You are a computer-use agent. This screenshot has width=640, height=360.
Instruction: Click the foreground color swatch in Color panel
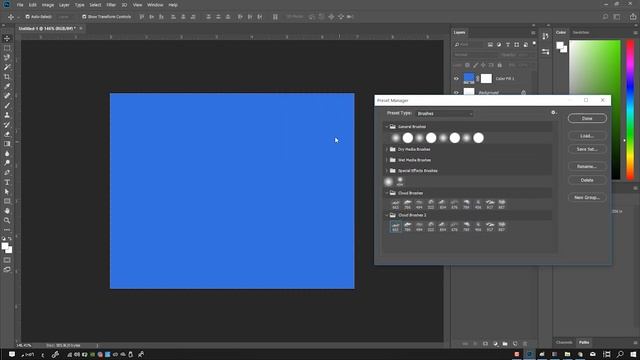coord(560,45)
